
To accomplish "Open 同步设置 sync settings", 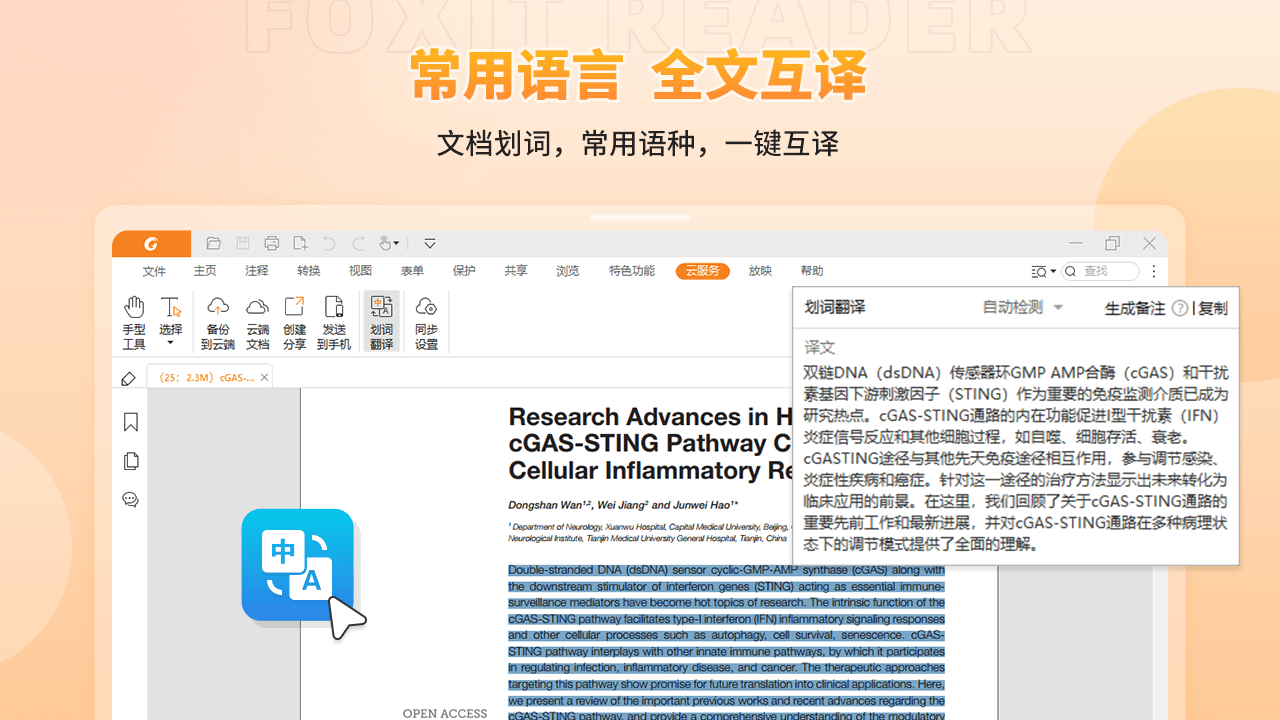I will pos(427,321).
